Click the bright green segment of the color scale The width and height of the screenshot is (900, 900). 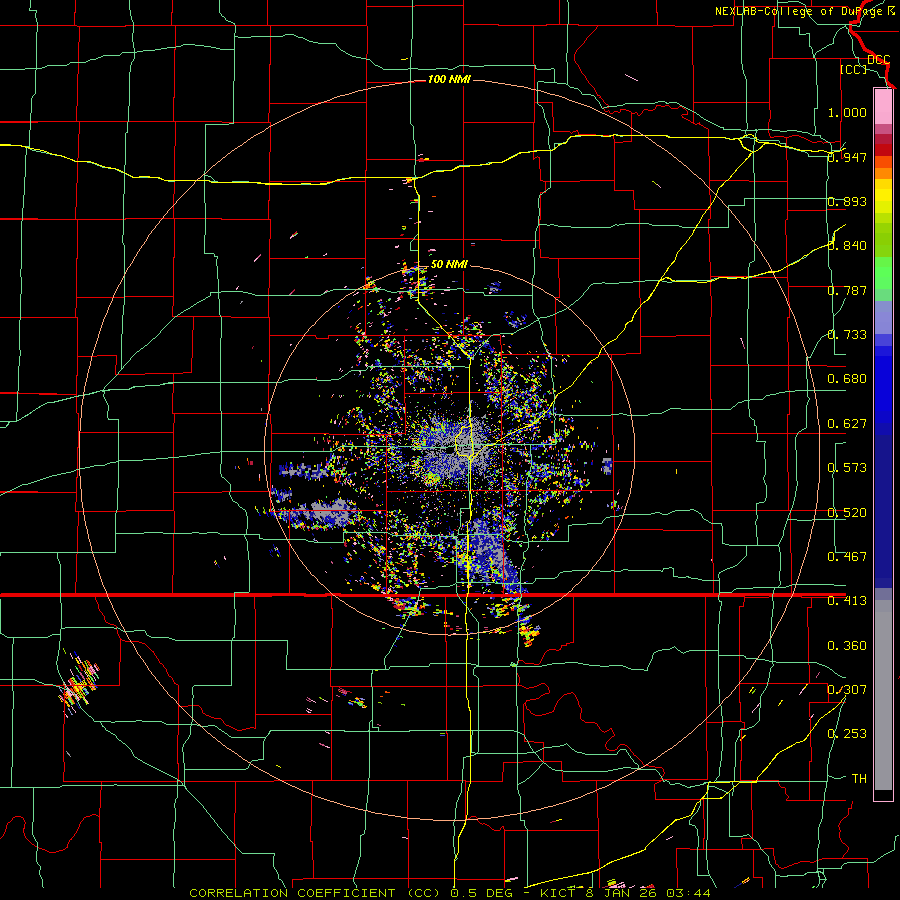click(x=883, y=273)
